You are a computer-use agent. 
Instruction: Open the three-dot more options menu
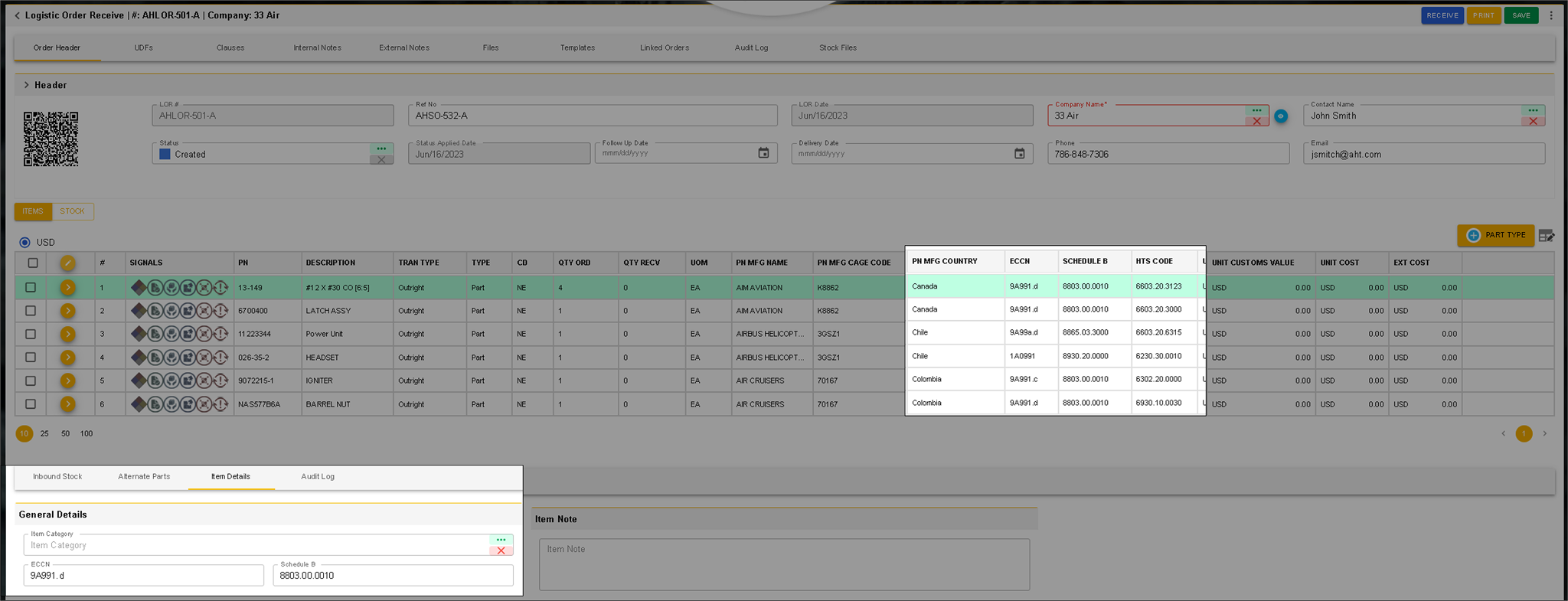(x=1551, y=15)
